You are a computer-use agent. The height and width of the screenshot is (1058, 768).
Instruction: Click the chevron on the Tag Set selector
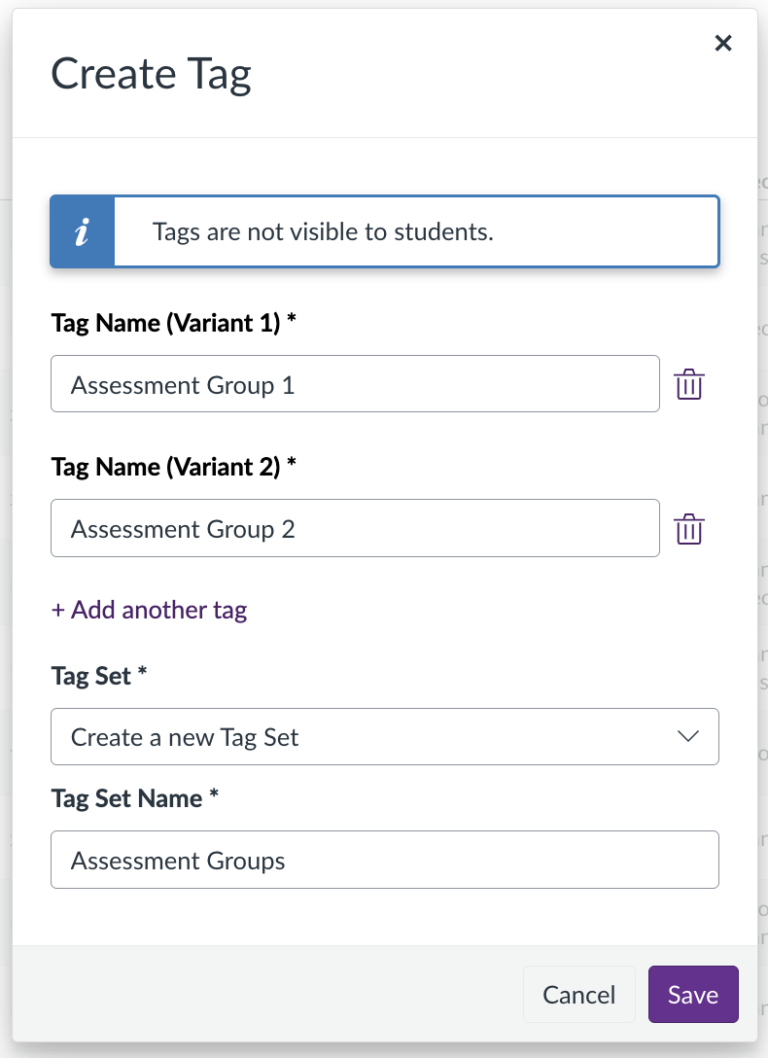pos(687,737)
